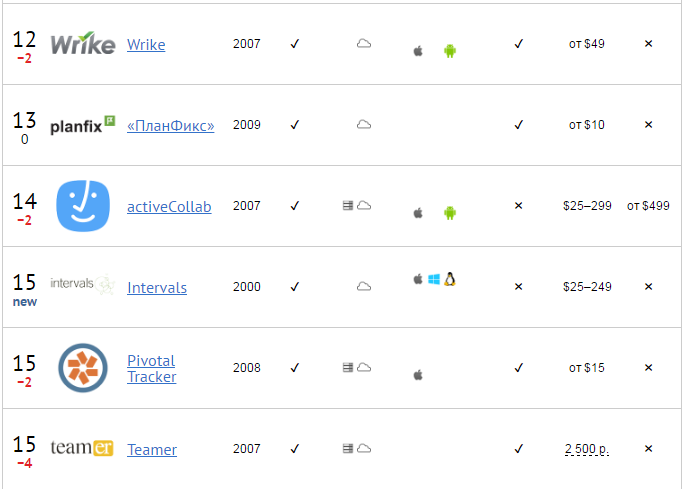Visit the Pivotal Tracker link
Viewport: 687px width, 489px height.
point(151,369)
